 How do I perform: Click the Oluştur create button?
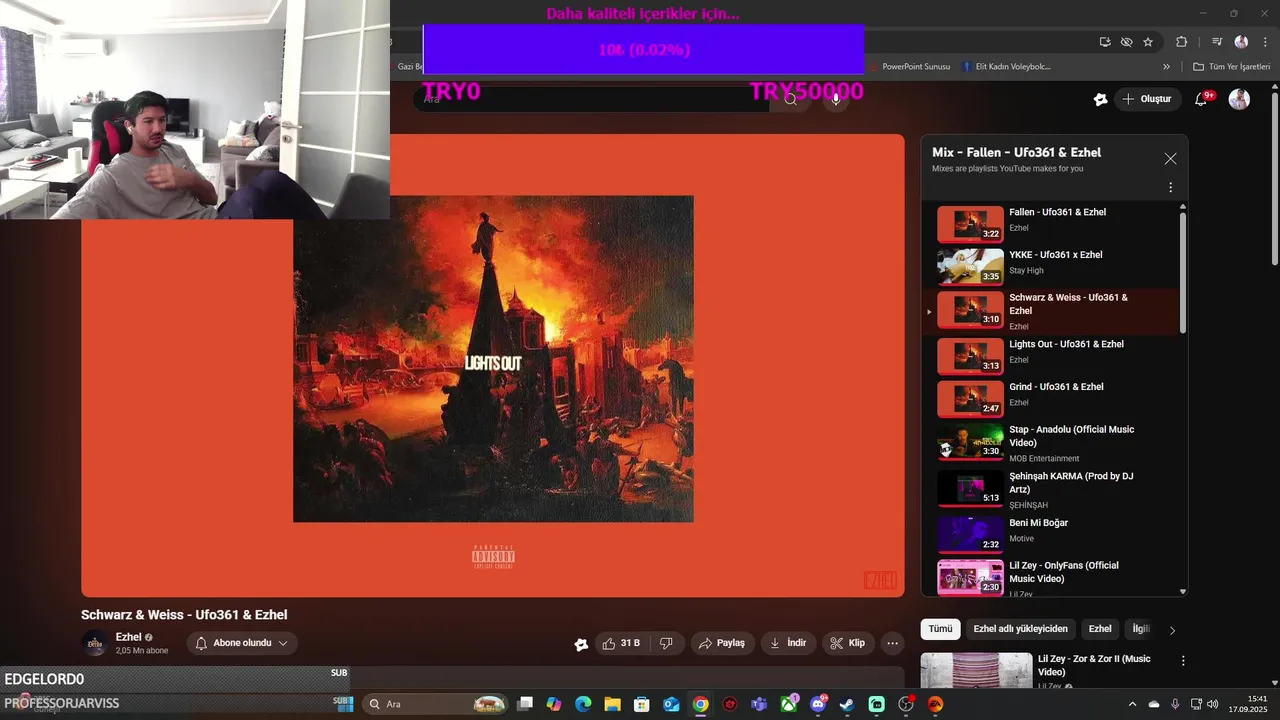1147,99
